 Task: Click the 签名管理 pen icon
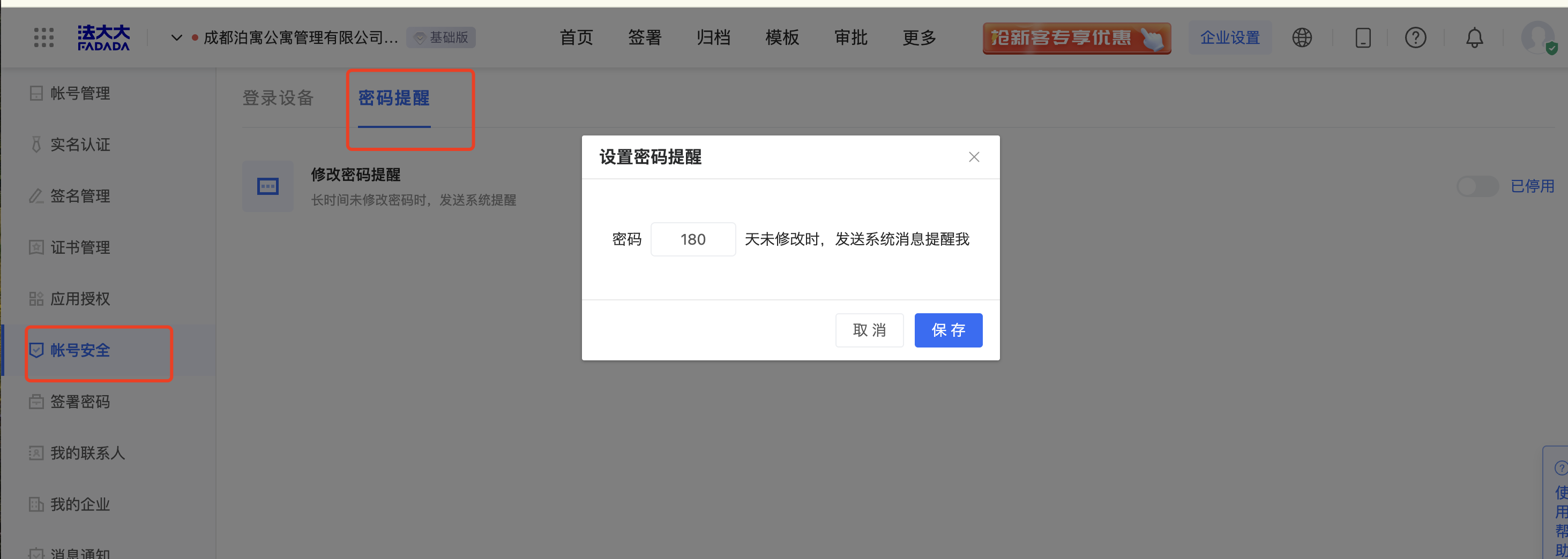point(36,196)
